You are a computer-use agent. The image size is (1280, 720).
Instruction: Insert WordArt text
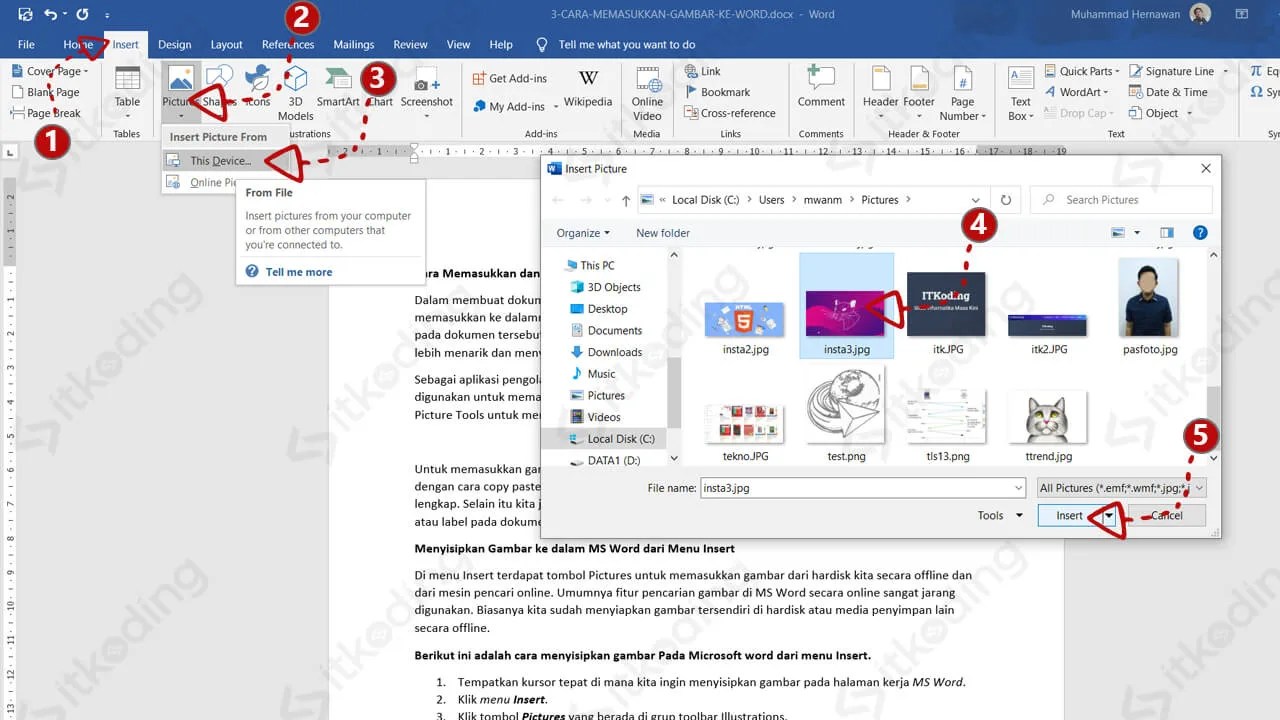pos(1076,91)
